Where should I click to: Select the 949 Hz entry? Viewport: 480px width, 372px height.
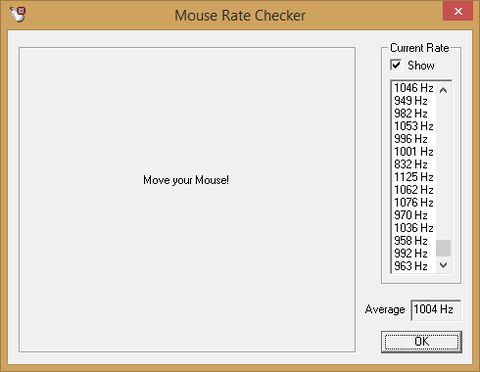[414, 101]
